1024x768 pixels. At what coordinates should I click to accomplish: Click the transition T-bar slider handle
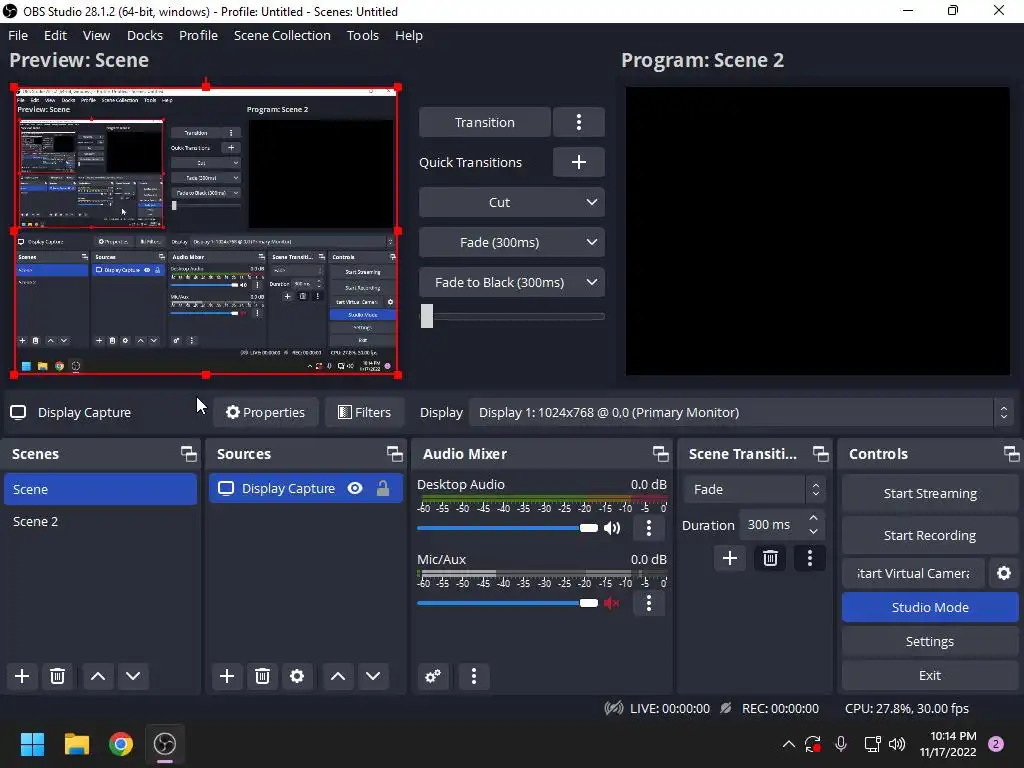(x=427, y=316)
